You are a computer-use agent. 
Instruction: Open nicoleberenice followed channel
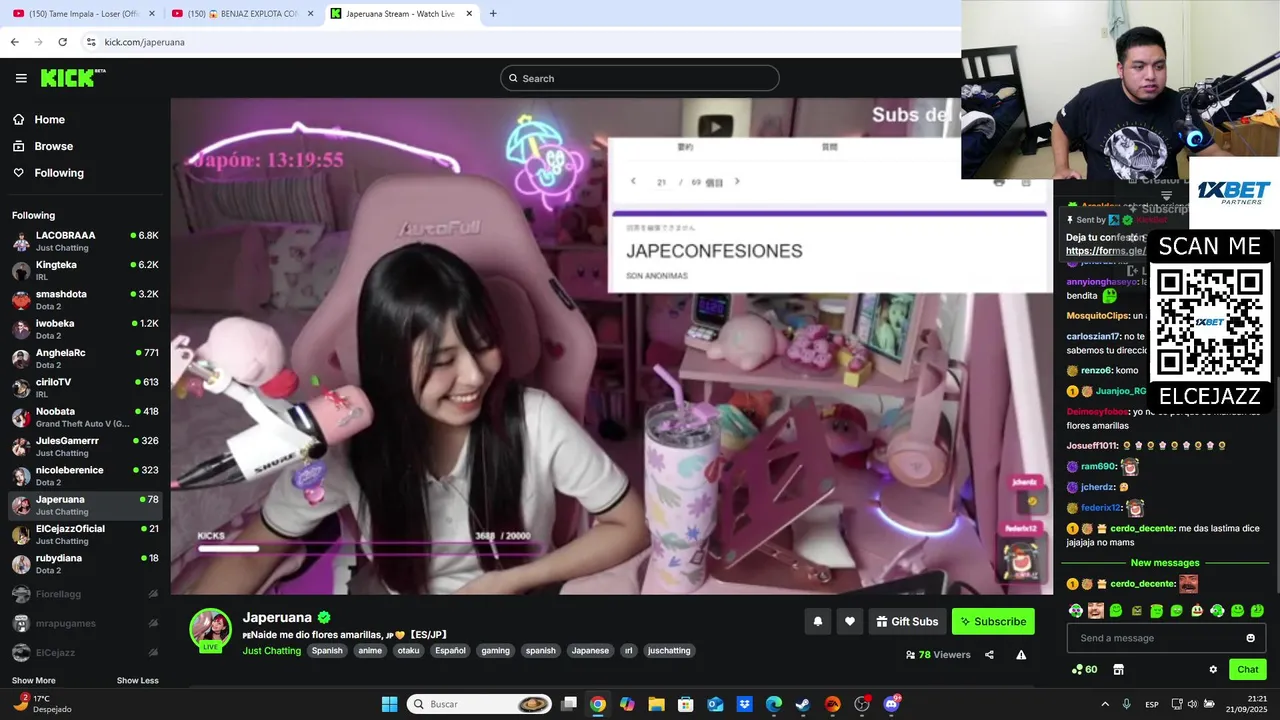tap(85, 476)
